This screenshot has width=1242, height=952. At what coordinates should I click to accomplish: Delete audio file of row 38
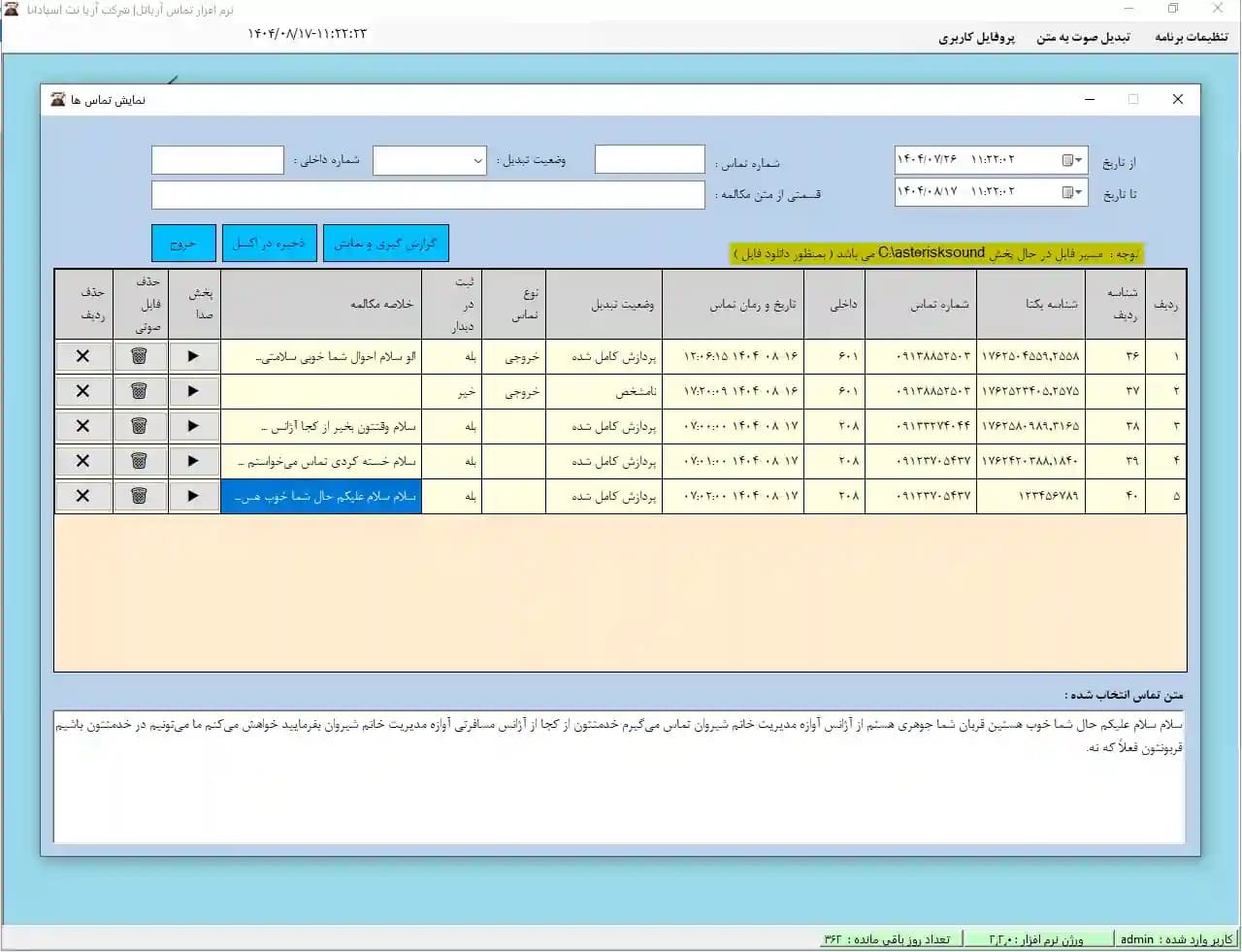[140, 426]
